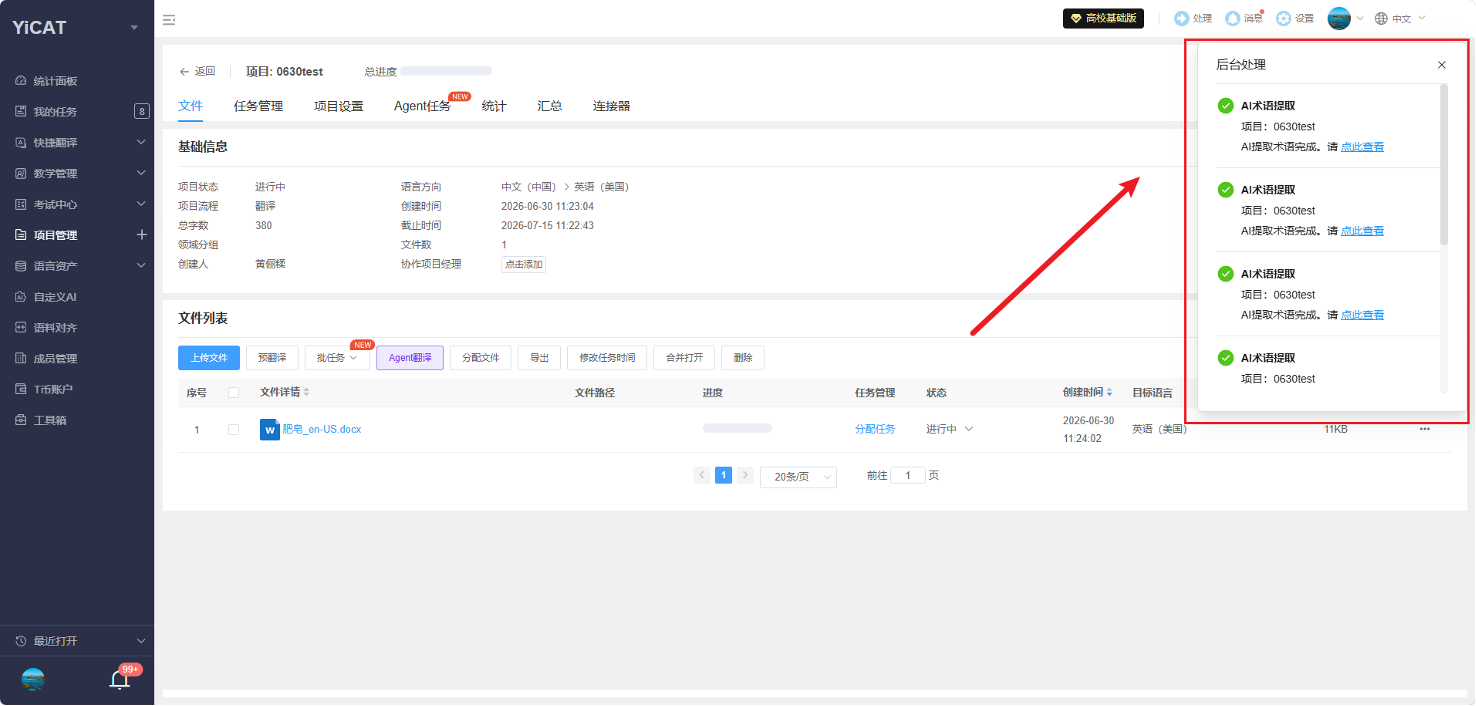Toggle the select-all checkbox in the table header
1476x706 pixels.
pos(233,392)
